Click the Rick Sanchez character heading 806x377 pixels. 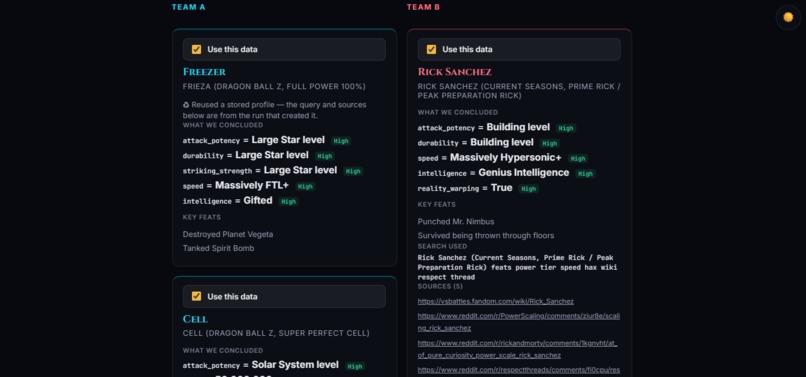tap(454, 72)
